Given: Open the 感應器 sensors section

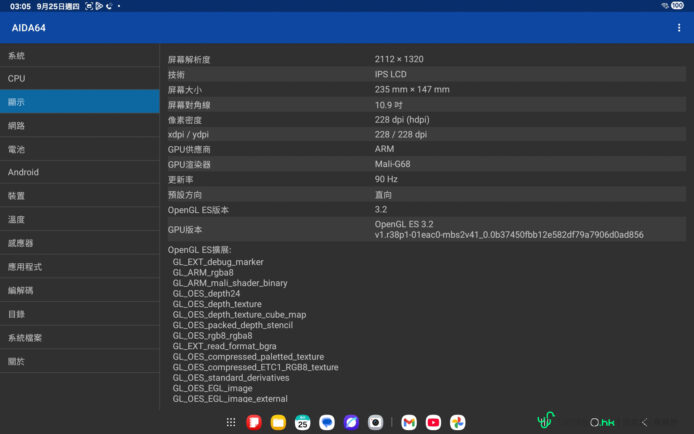Looking at the screenshot, I should point(80,243).
